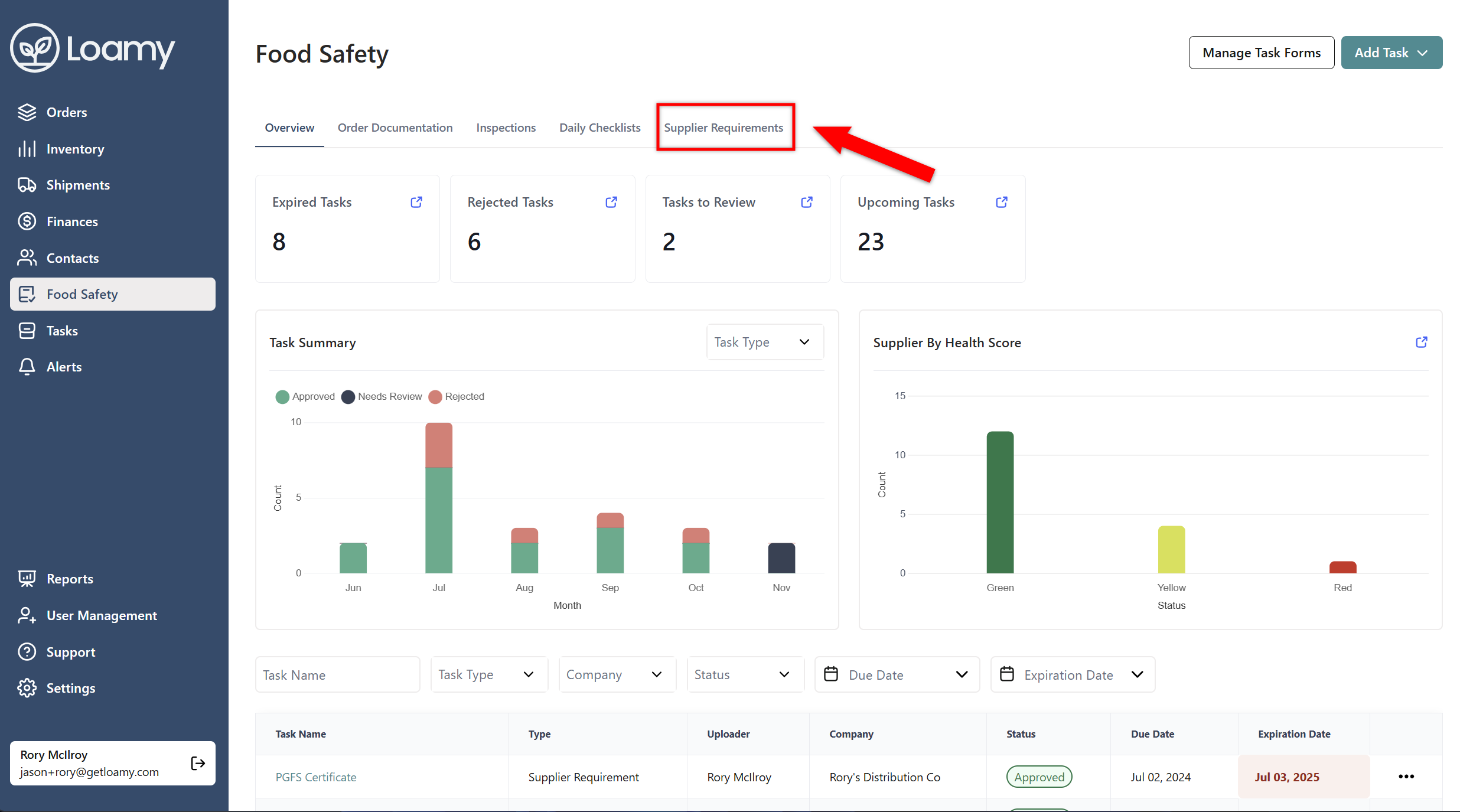
Task: Open Tasks to Review link icon
Action: click(807, 202)
